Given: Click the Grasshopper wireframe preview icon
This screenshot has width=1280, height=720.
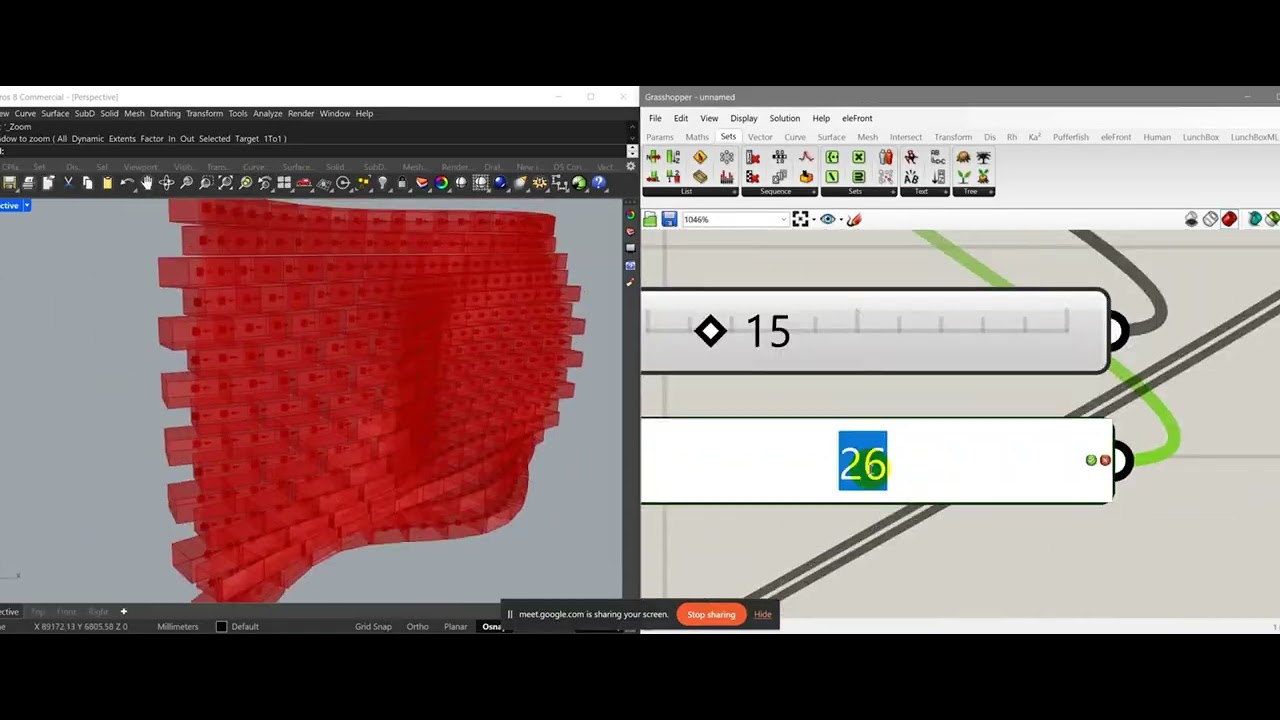Looking at the screenshot, I should pos(1210,219).
